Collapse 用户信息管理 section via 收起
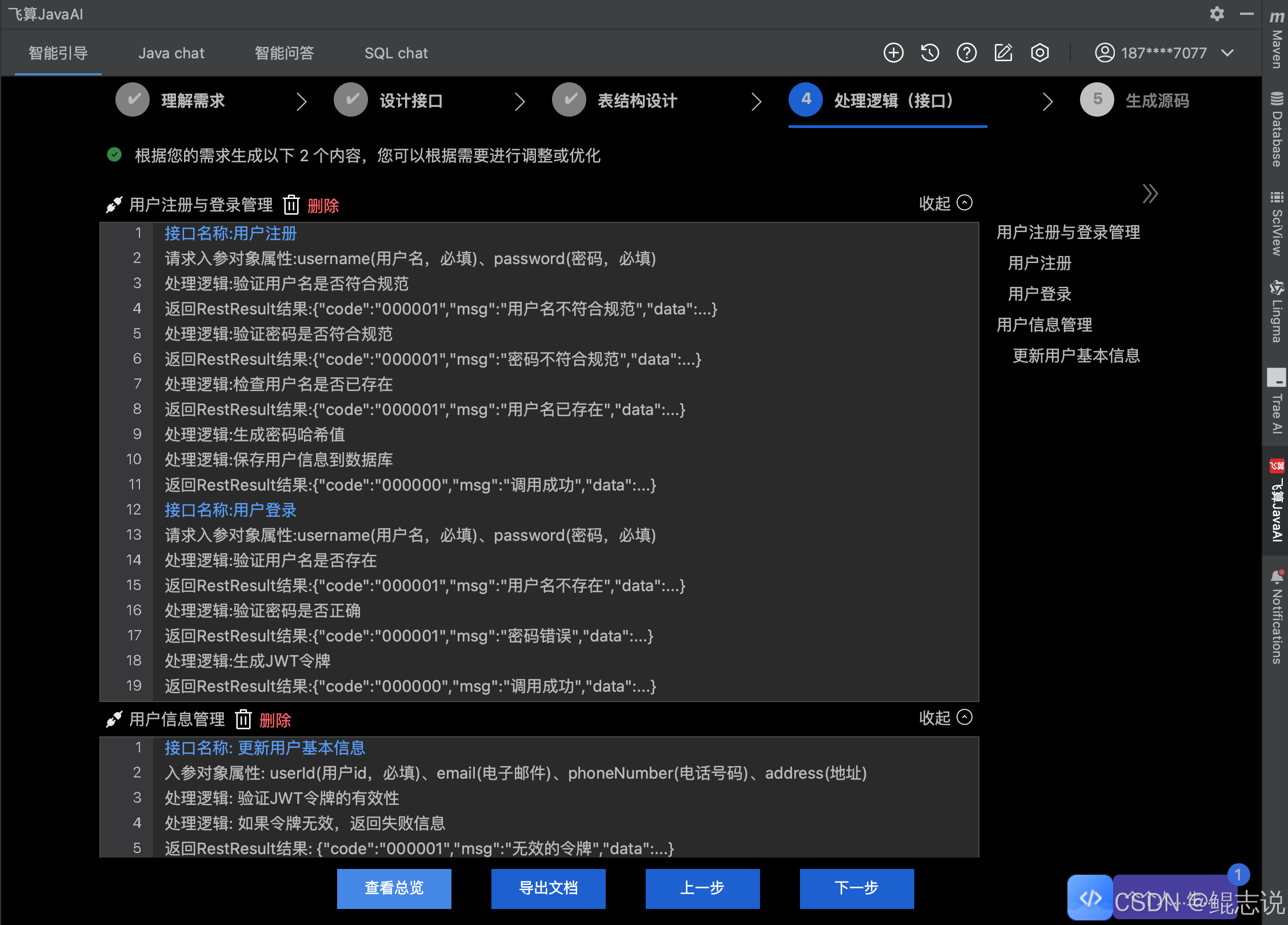The width and height of the screenshot is (1288, 925). coord(945,717)
